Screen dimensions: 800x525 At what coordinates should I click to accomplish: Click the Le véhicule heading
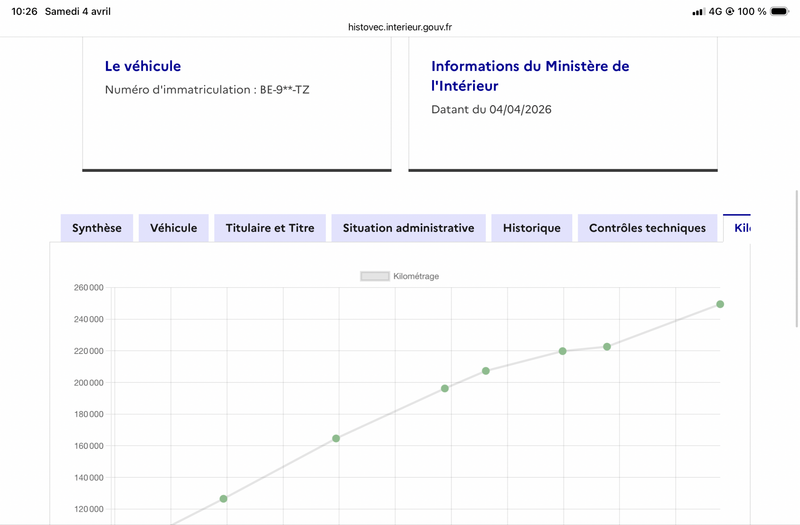click(143, 66)
